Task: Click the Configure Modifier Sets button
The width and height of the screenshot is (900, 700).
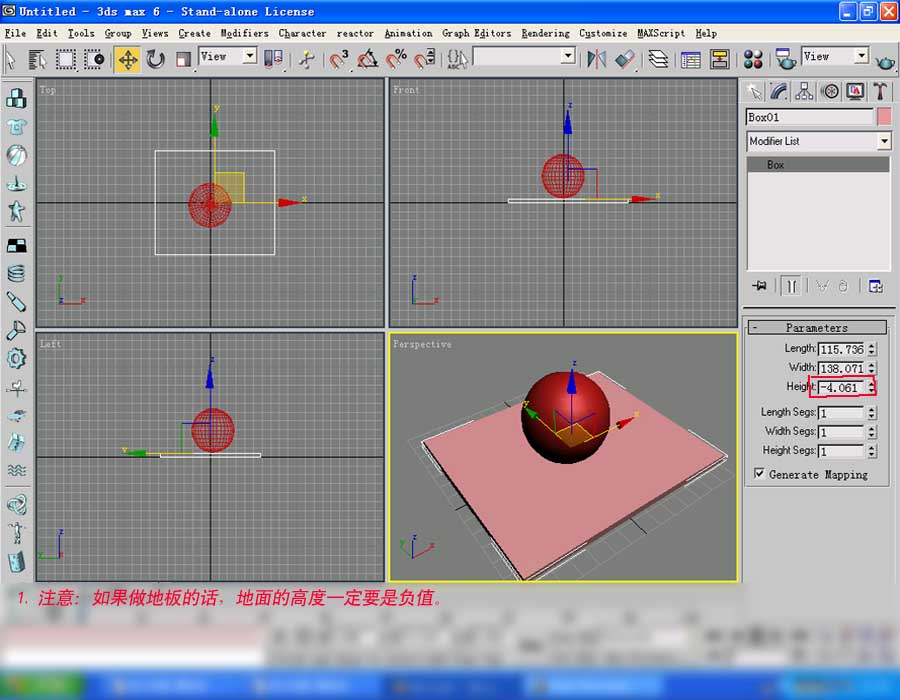Action: point(876,286)
